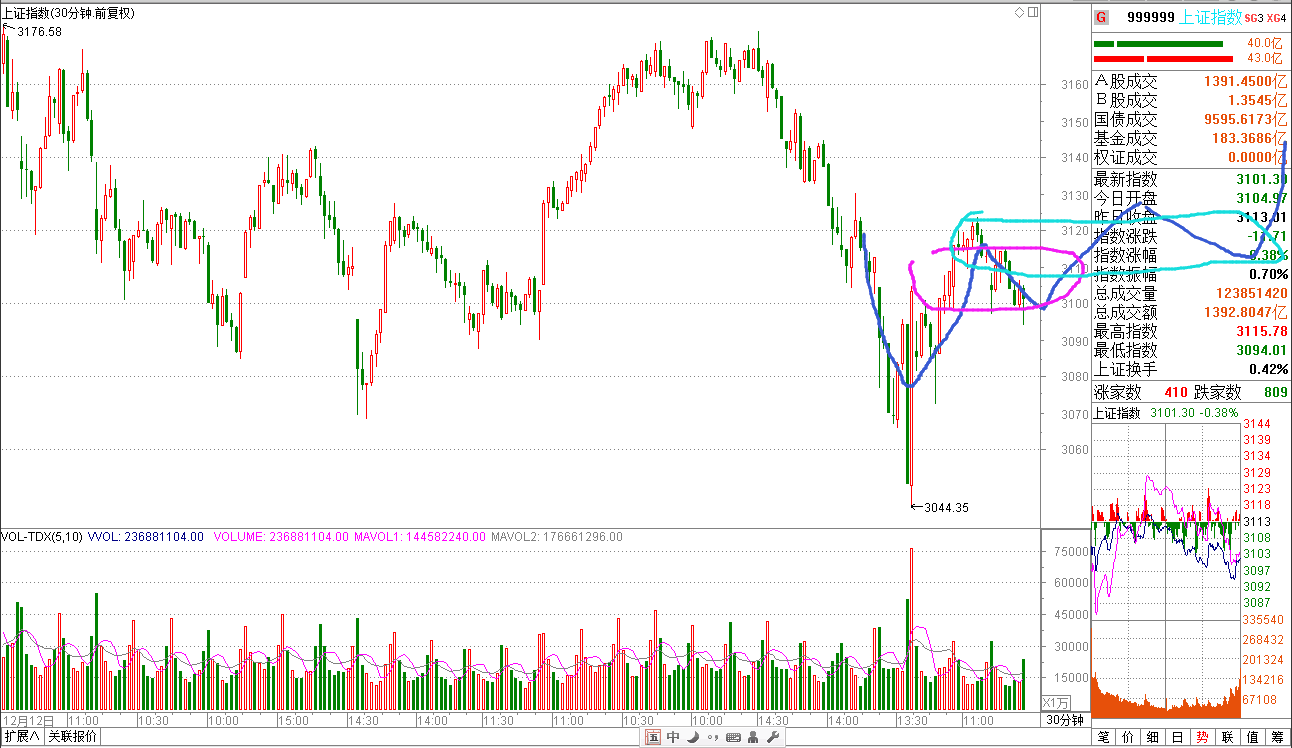Viewport: 1292px width, 748px height.
Task: Switch to the 笔 tab
Action: [x=1104, y=737]
